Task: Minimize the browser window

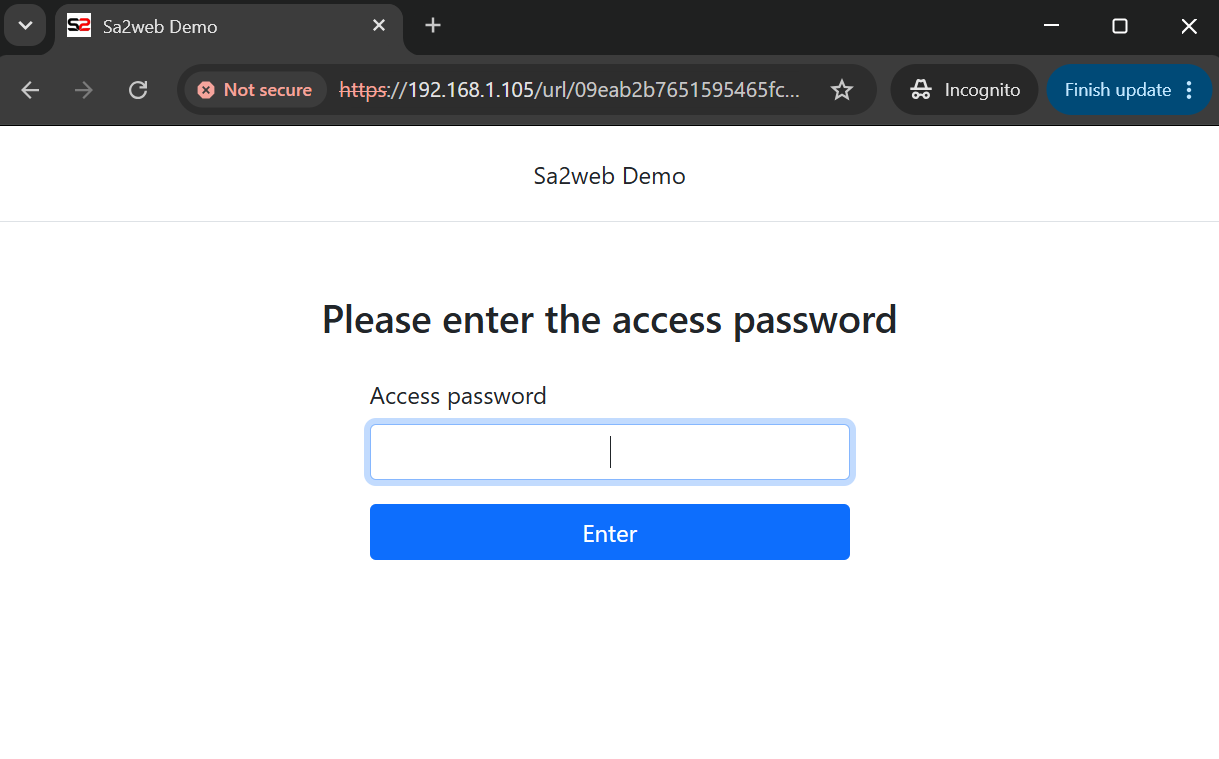Action: (1051, 26)
